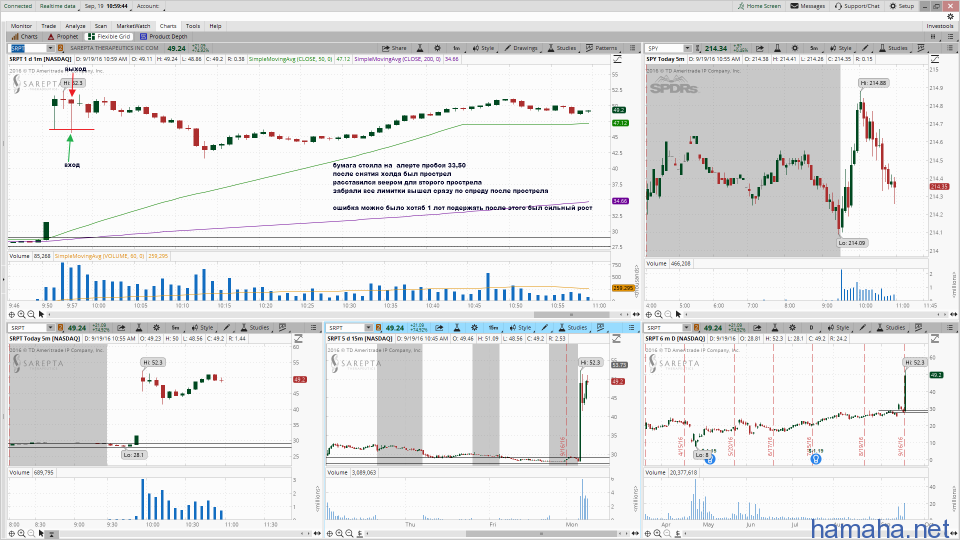Open the Tools tab
Screen dimensions: 960x540
193,26
